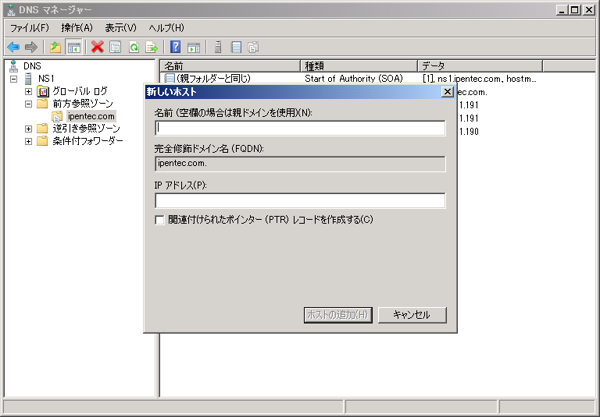Click the new record list icon
Viewport: 600px width, 417px height.
(236, 47)
